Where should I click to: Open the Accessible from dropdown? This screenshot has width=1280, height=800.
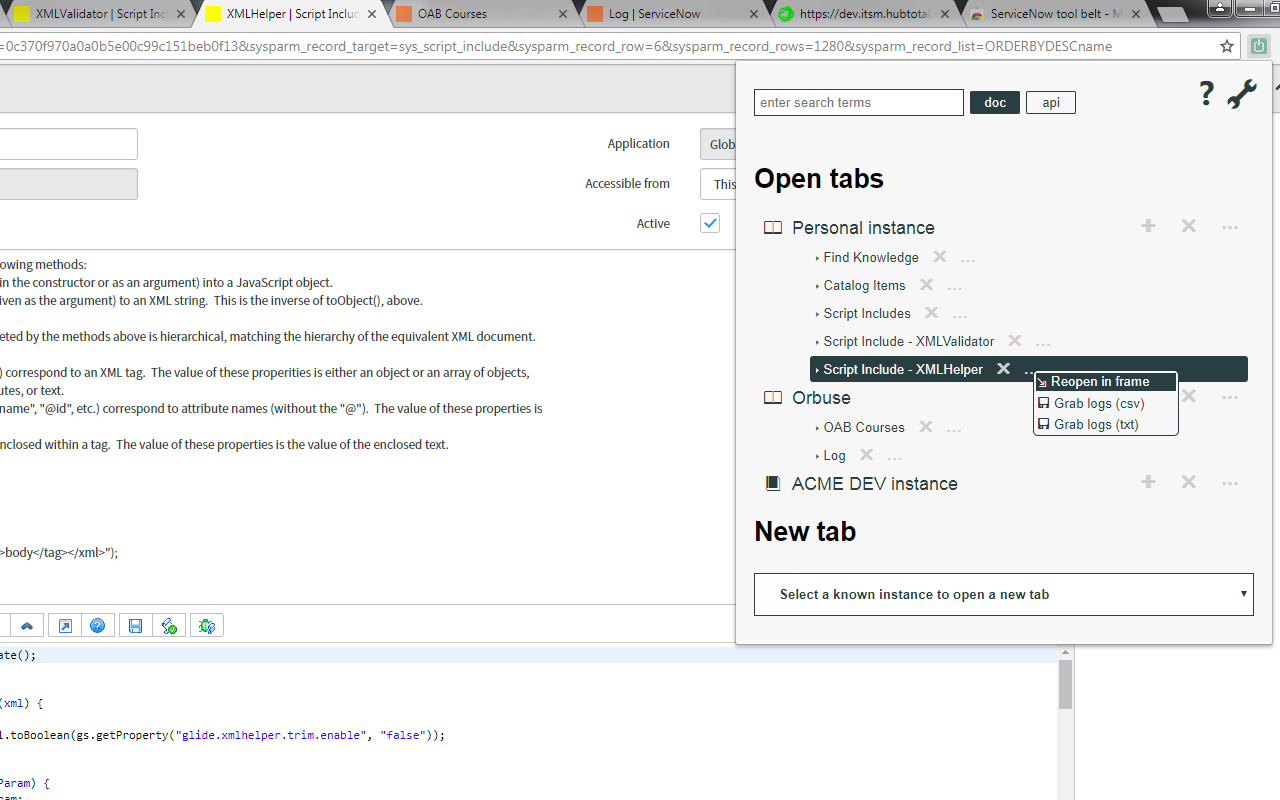tap(718, 184)
